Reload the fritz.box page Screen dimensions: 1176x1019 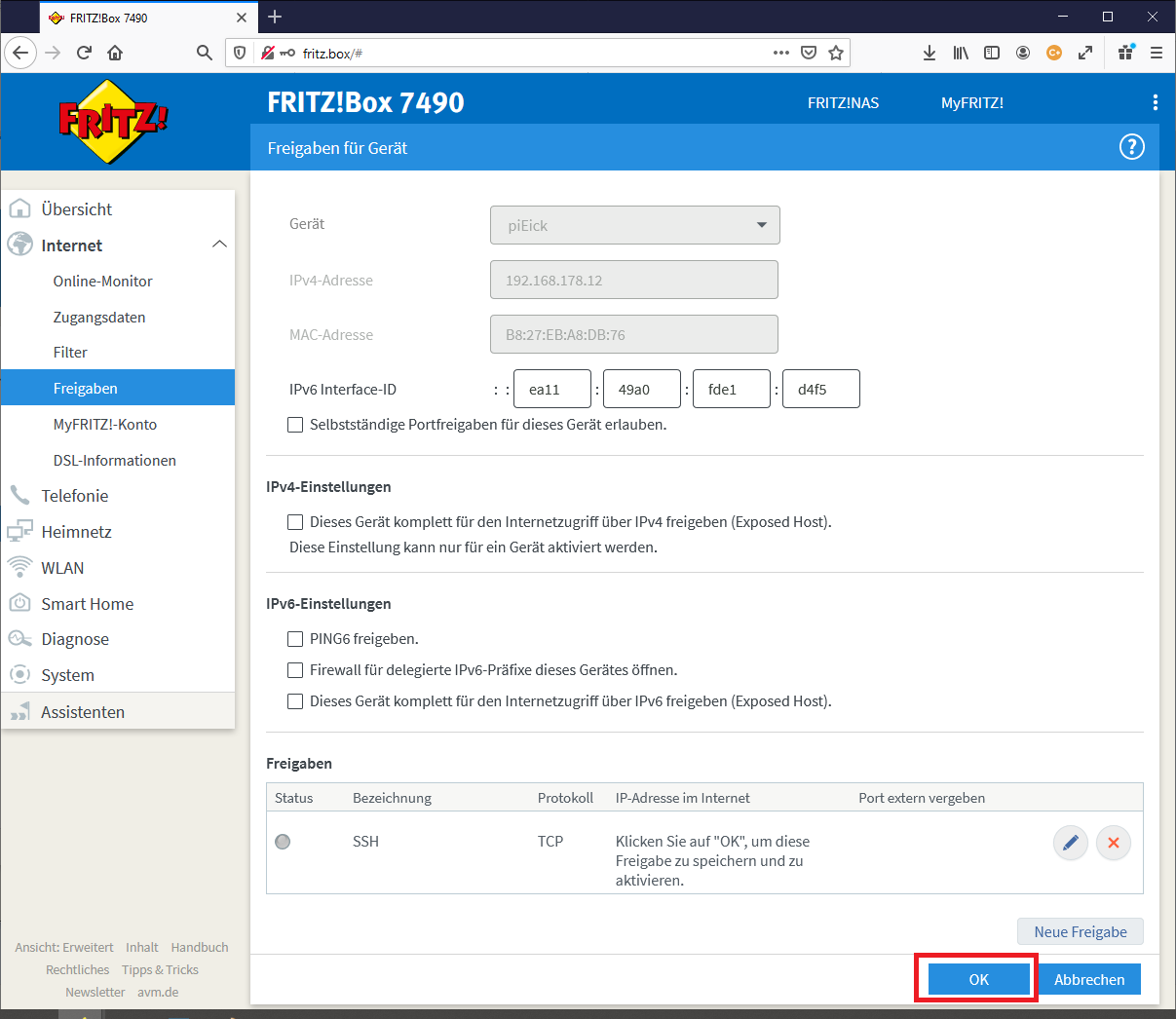pos(84,53)
